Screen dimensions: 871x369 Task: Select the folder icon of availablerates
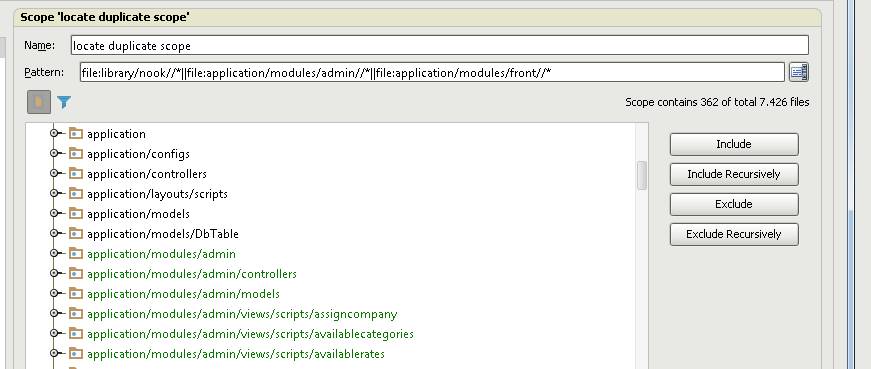click(x=76, y=353)
